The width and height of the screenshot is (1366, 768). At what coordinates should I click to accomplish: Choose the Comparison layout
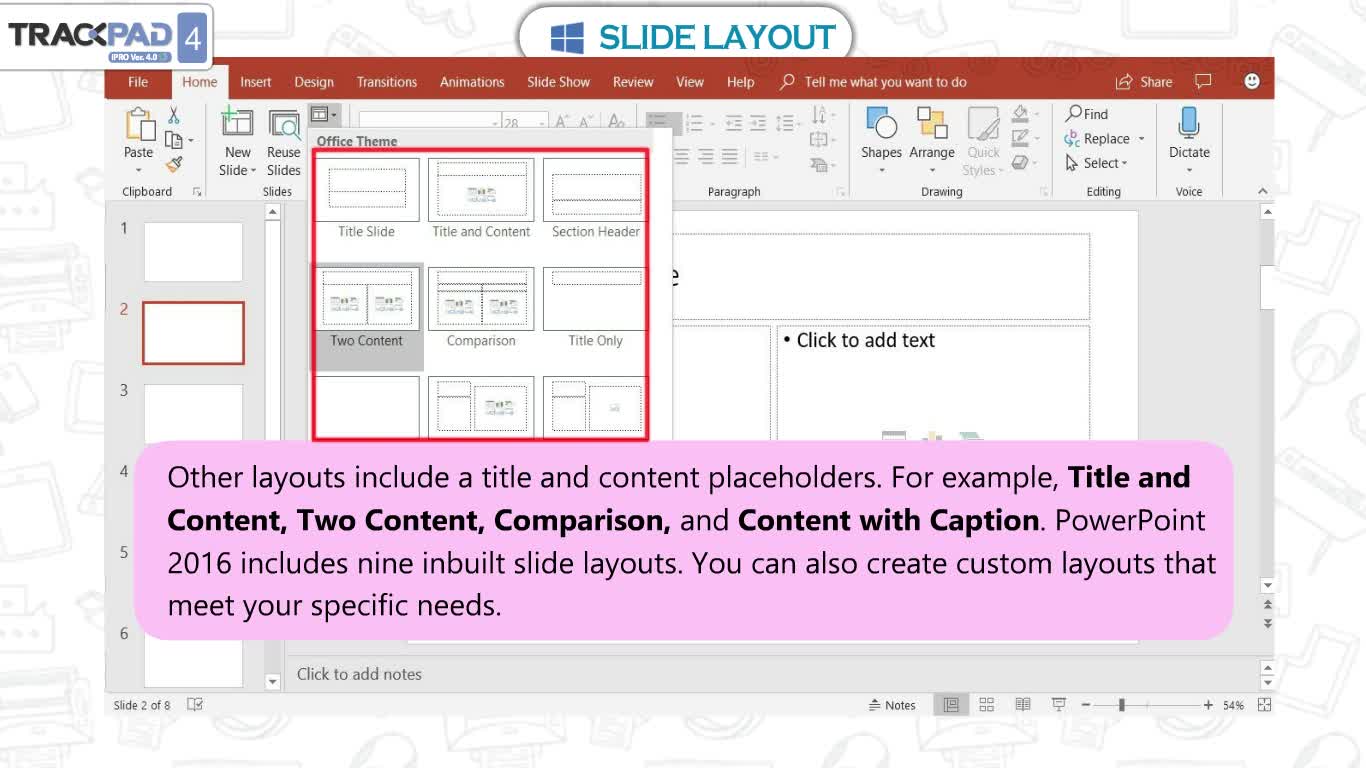[x=481, y=308]
